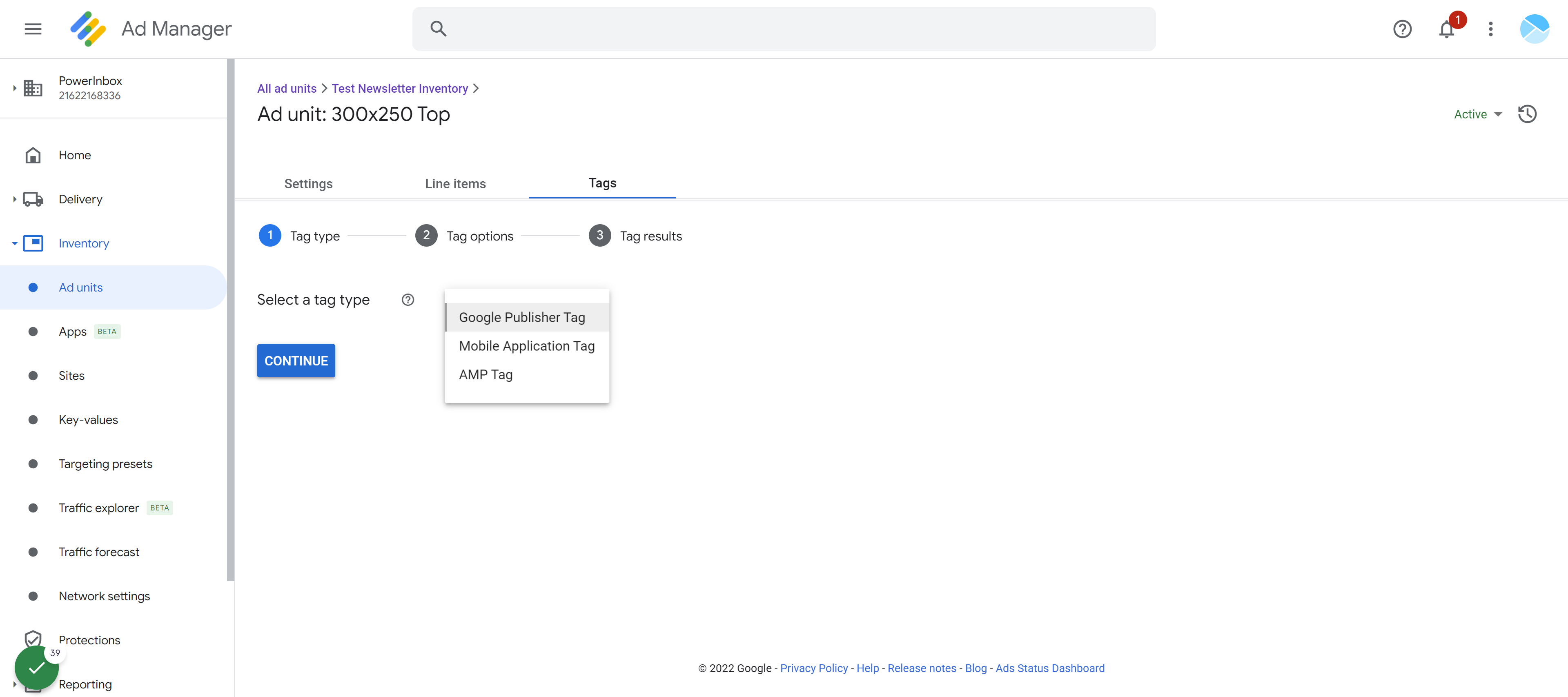Click the Inventory screen icon
This screenshot has width=1568, height=697.
33,243
